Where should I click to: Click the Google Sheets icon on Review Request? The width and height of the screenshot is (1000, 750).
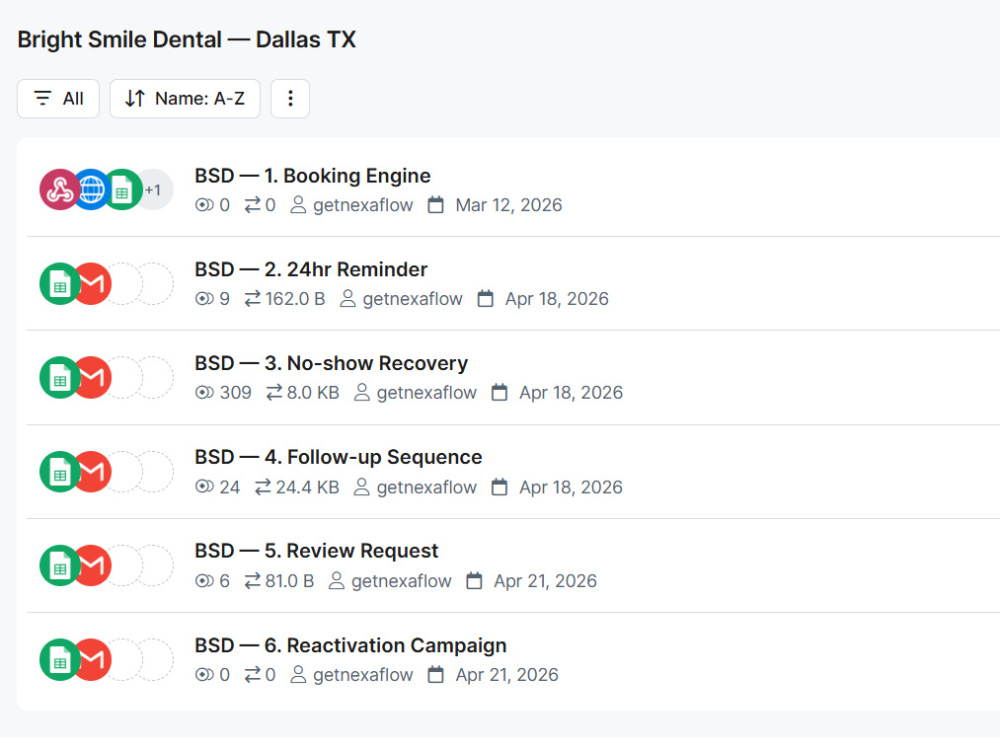point(60,566)
